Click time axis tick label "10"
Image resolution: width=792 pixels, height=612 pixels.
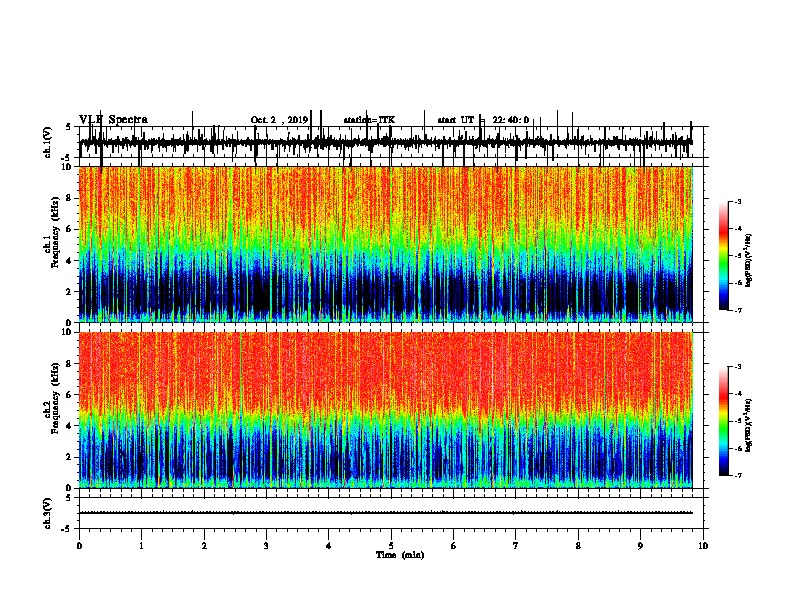click(703, 546)
